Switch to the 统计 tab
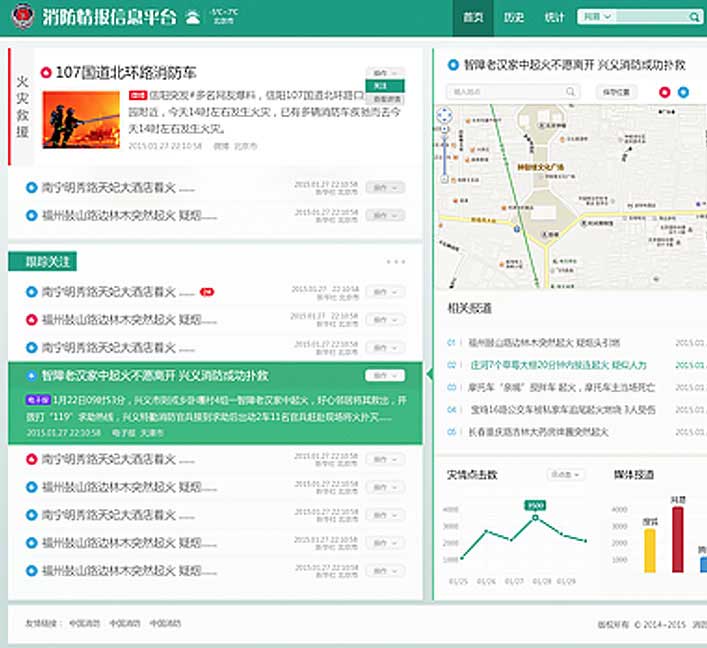The height and width of the screenshot is (648, 707). pyautogui.click(x=554, y=17)
